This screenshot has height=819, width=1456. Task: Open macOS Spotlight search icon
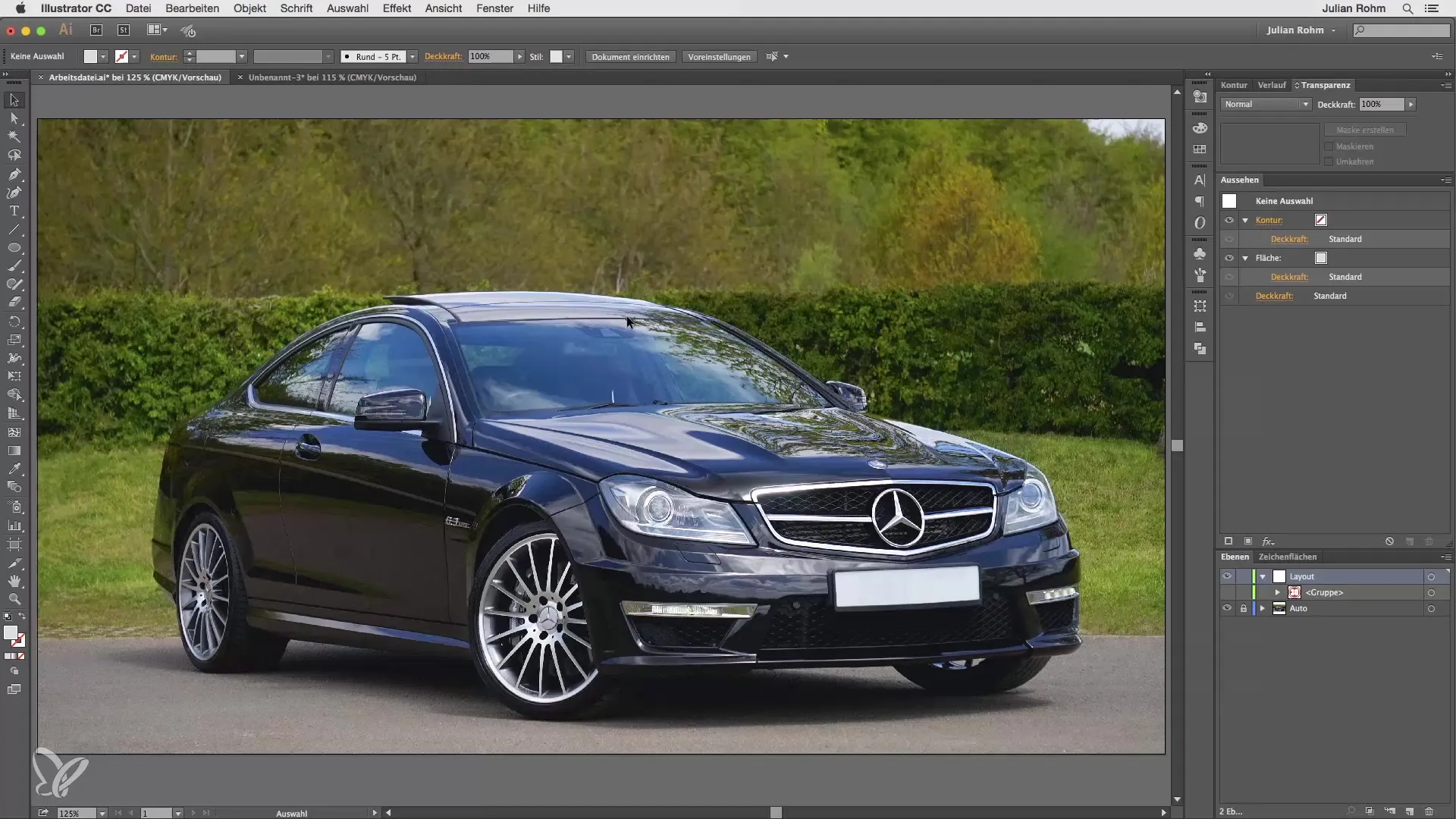(x=1407, y=8)
